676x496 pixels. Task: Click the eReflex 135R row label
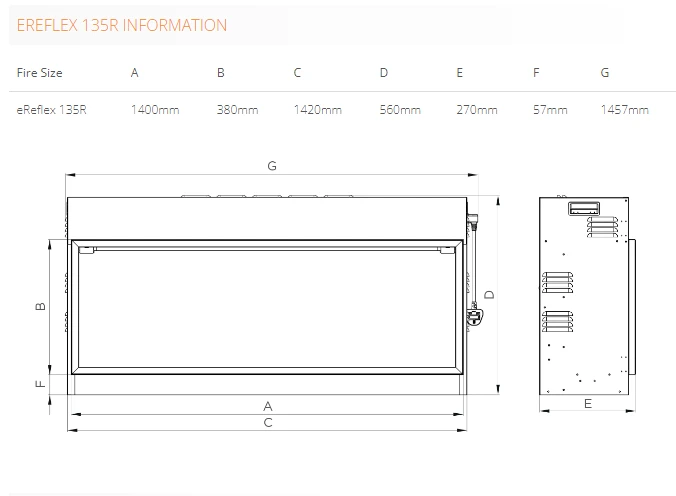52,109
